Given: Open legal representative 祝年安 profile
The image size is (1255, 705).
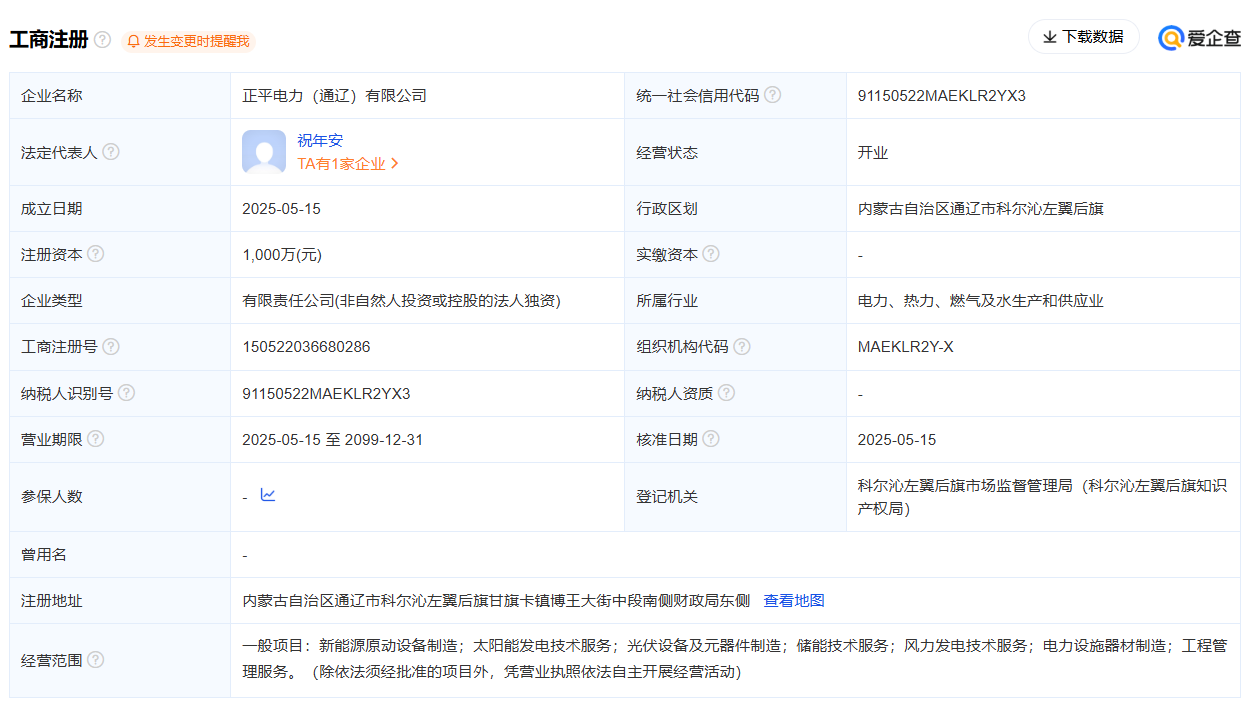Looking at the screenshot, I should tap(320, 141).
